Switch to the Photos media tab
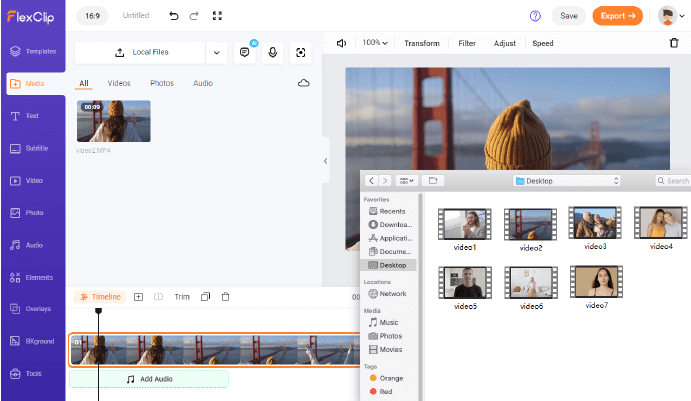 point(162,83)
